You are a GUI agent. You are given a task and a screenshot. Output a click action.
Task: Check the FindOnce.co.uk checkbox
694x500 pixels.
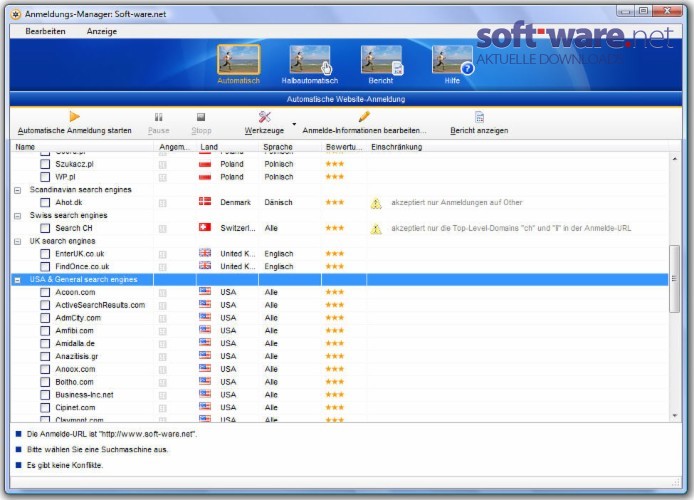tap(45, 267)
